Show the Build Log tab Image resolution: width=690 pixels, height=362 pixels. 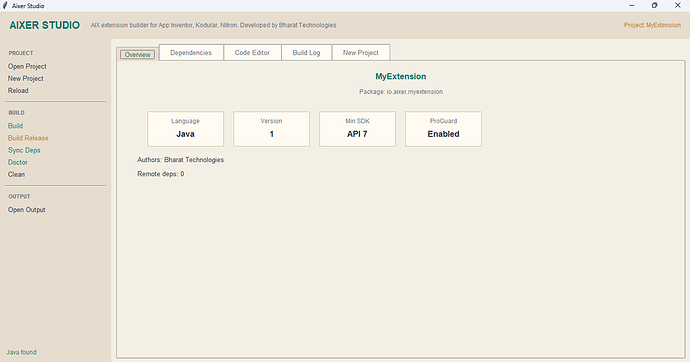click(x=306, y=52)
